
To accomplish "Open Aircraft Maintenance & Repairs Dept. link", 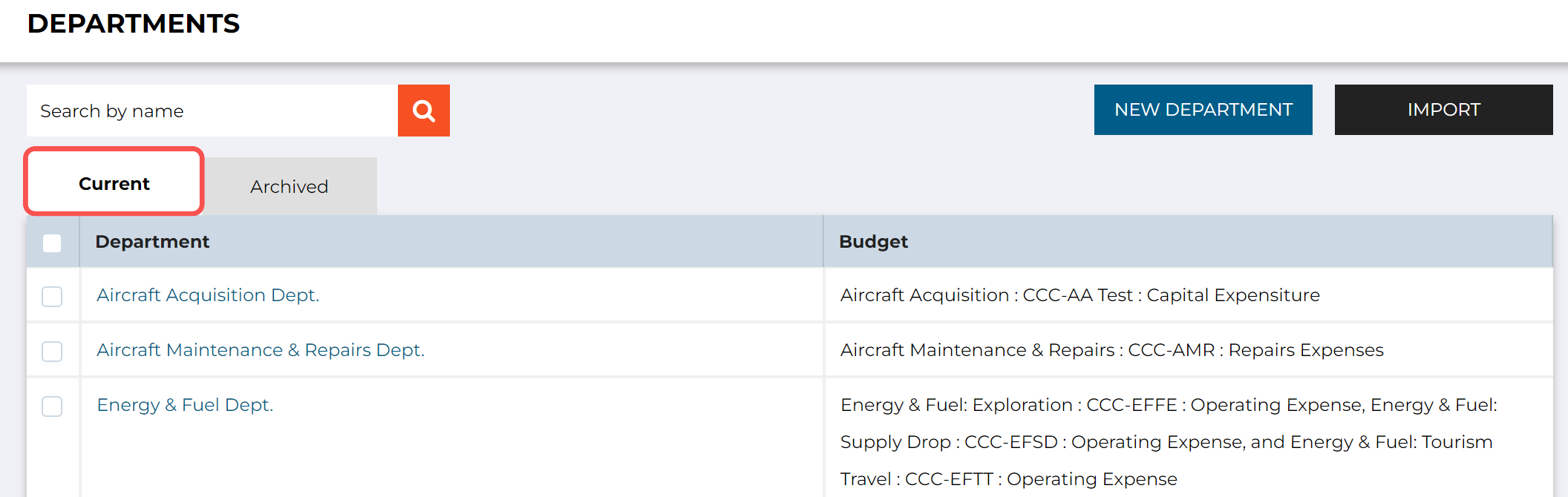I will coord(261,350).
